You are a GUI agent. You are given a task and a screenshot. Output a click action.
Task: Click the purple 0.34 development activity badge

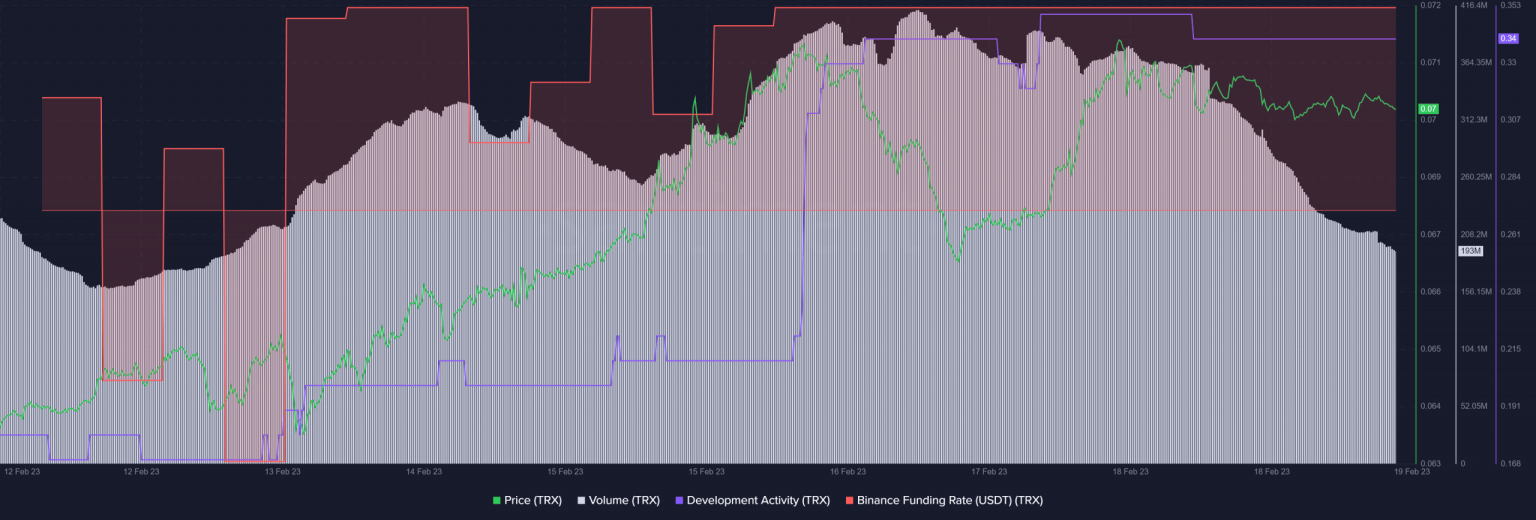coord(1507,38)
